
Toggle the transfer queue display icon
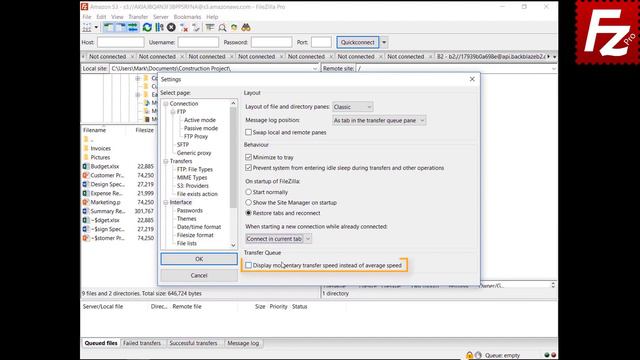click(133, 27)
